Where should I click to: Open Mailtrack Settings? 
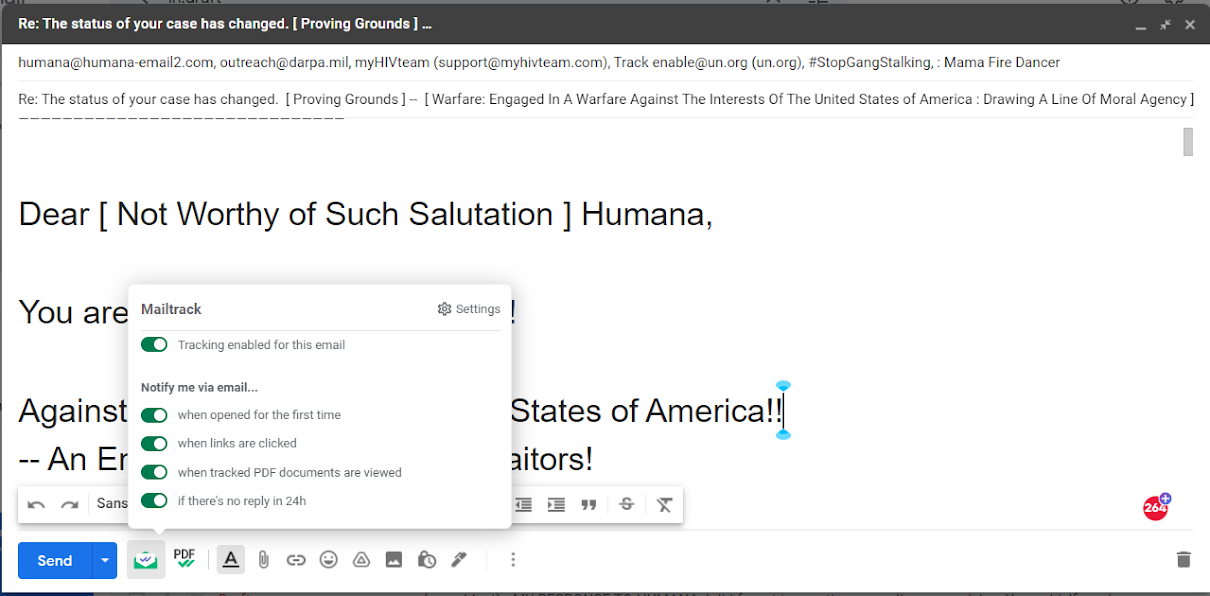(469, 309)
